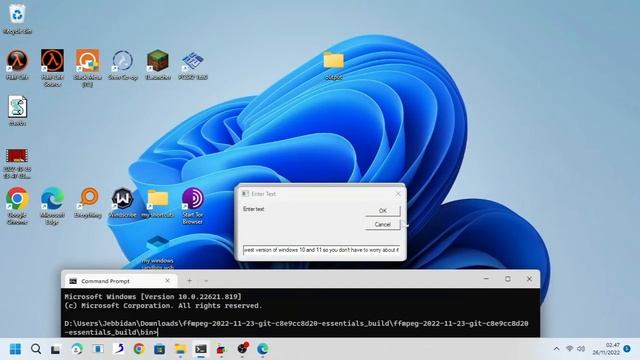Maximize the Command Prompt window
This screenshot has width=640, height=360.
point(508,279)
